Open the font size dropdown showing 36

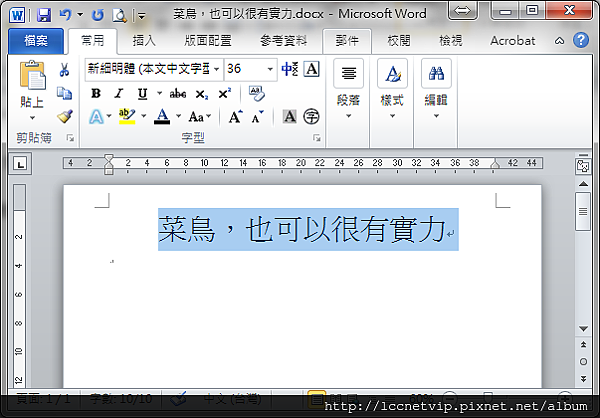[270, 69]
